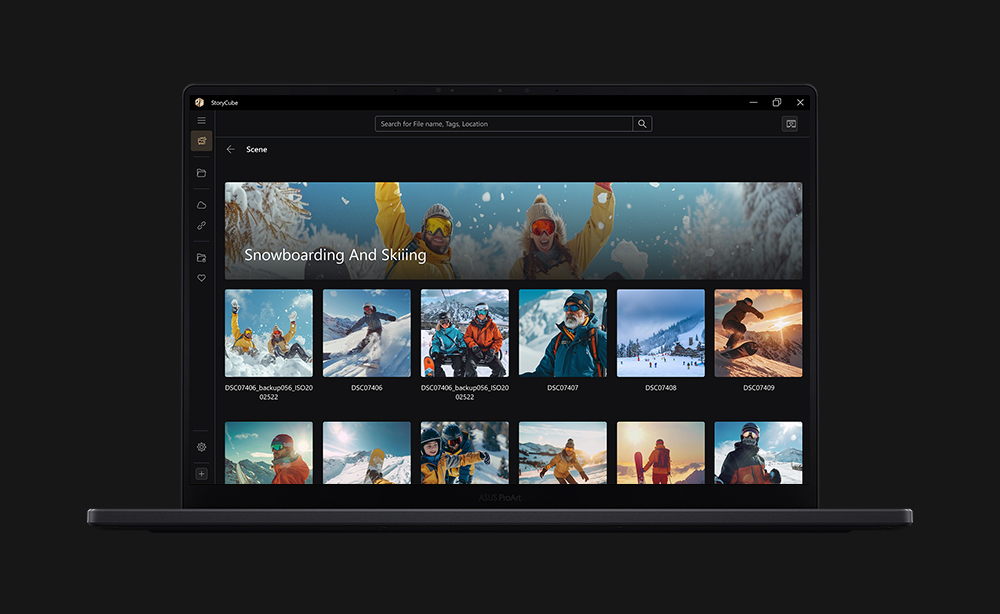This screenshot has width=1000, height=614.
Task: Click the display icon at top right
Action: point(790,124)
